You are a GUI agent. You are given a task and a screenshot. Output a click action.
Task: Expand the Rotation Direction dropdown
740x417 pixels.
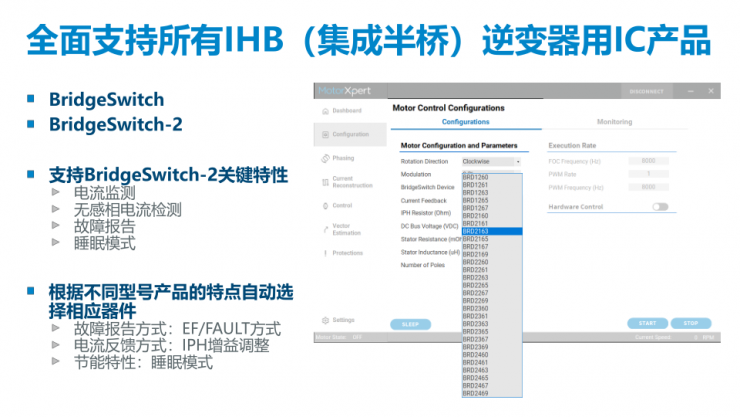[490, 161]
